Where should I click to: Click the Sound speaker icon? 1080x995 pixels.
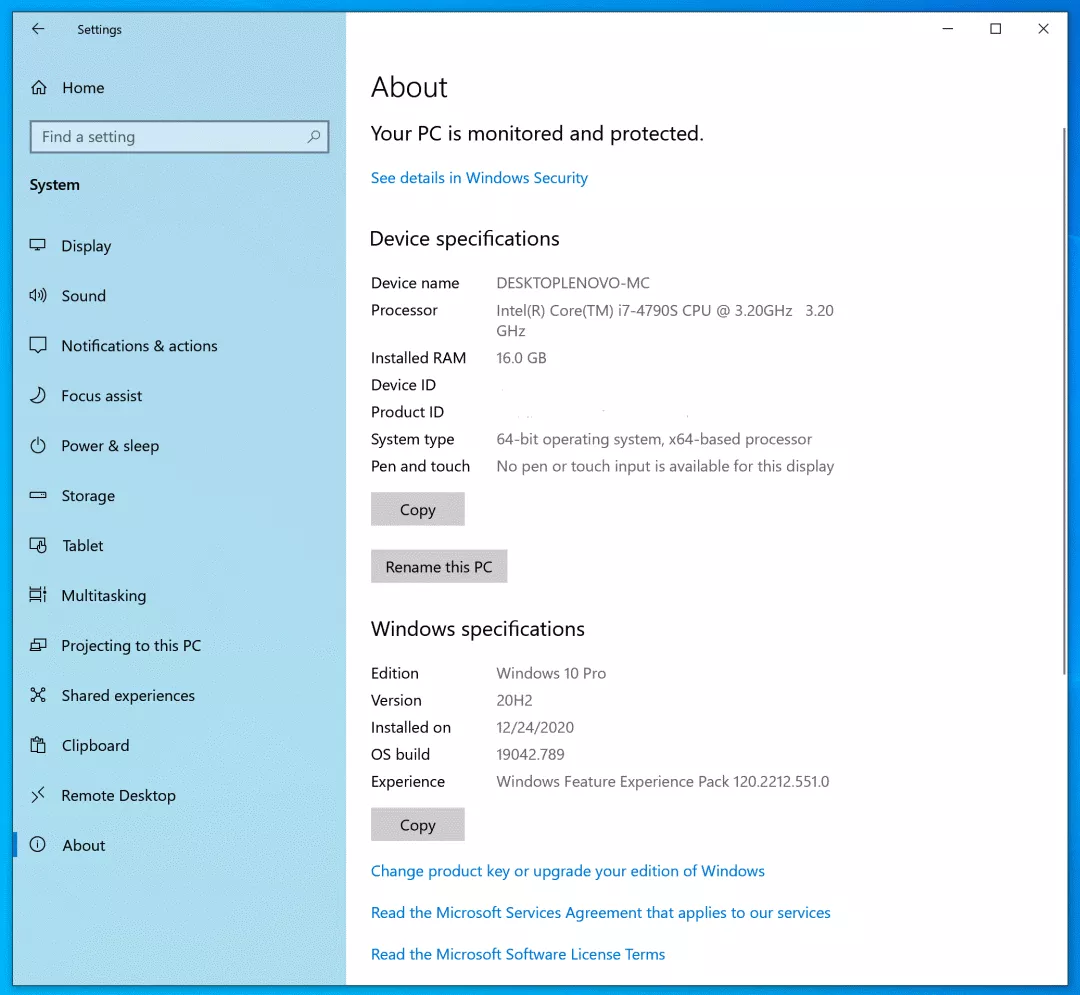pyautogui.click(x=38, y=295)
